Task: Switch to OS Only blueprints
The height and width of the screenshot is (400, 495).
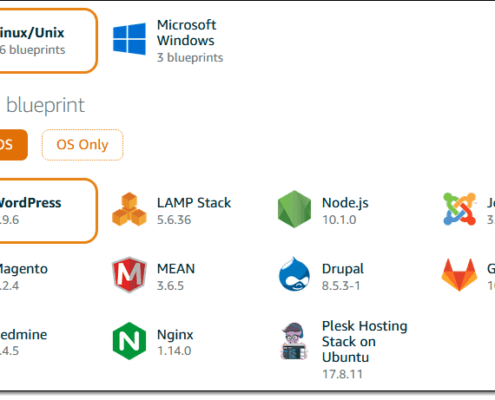Action: (x=82, y=145)
